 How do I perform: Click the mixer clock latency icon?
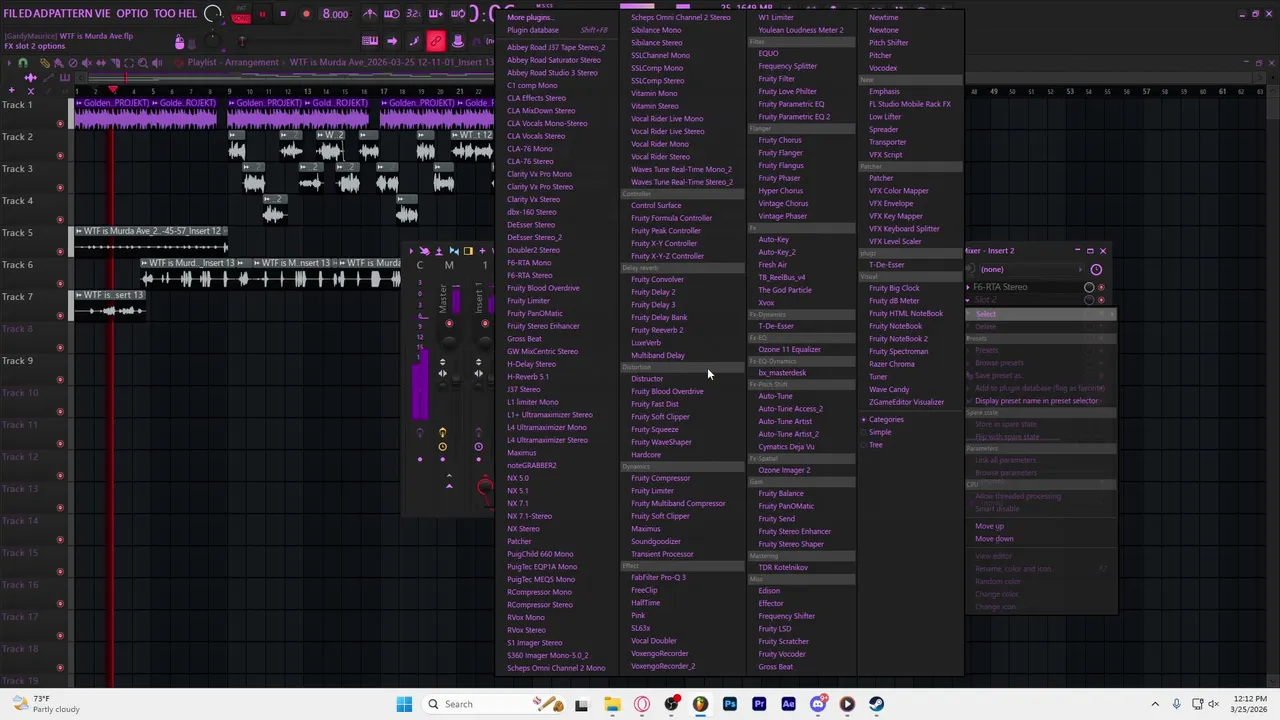point(1096,269)
